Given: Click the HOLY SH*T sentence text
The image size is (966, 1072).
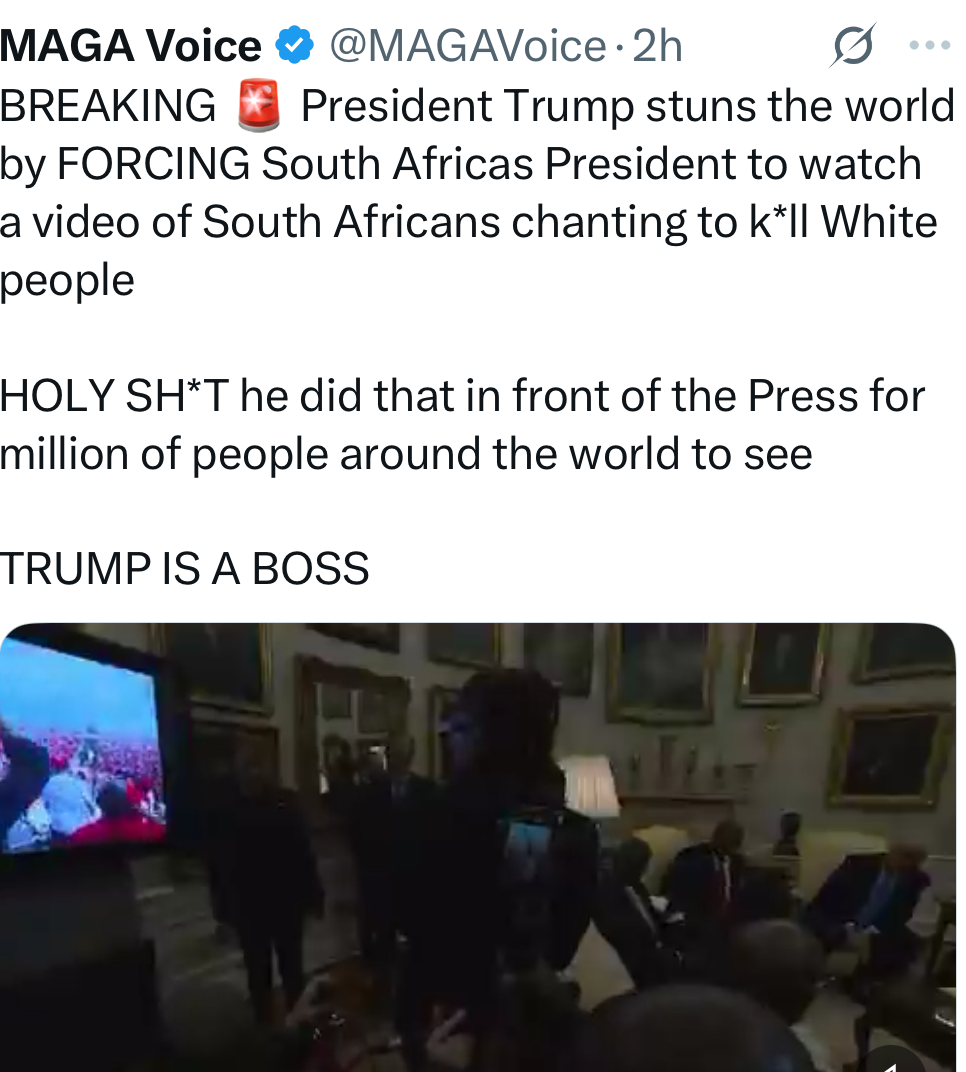Looking at the screenshot, I should coord(461,425).
